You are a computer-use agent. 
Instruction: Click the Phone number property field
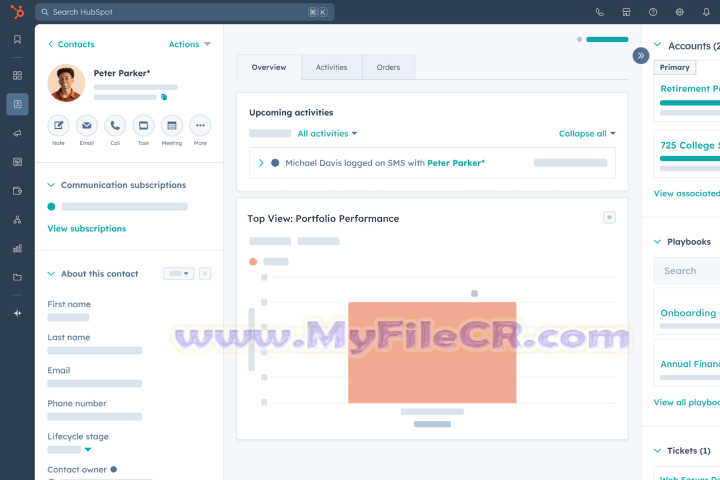95,416
